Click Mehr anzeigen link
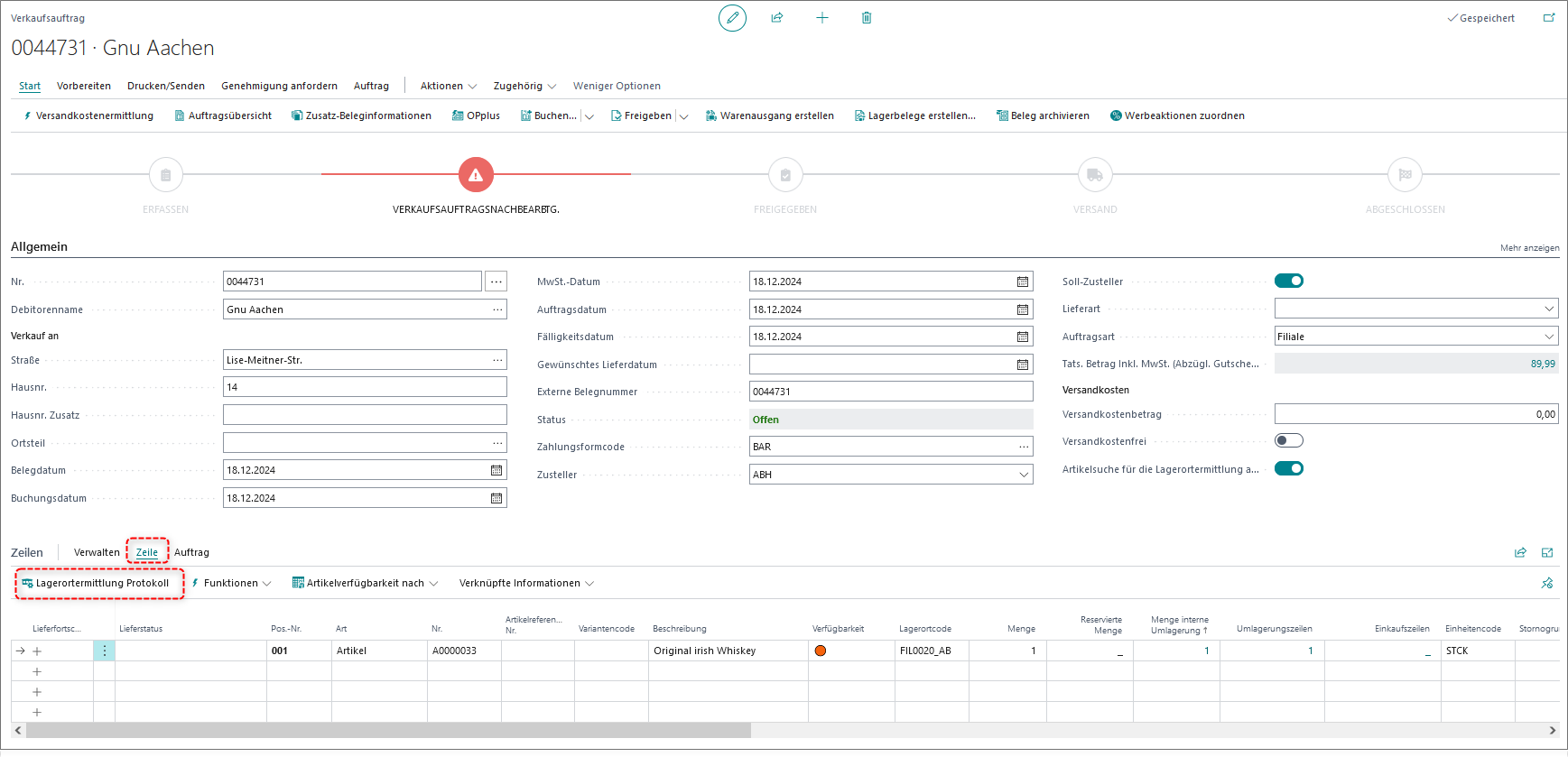The height and width of the screenshot is (757, 1568). click(1529, 247)
